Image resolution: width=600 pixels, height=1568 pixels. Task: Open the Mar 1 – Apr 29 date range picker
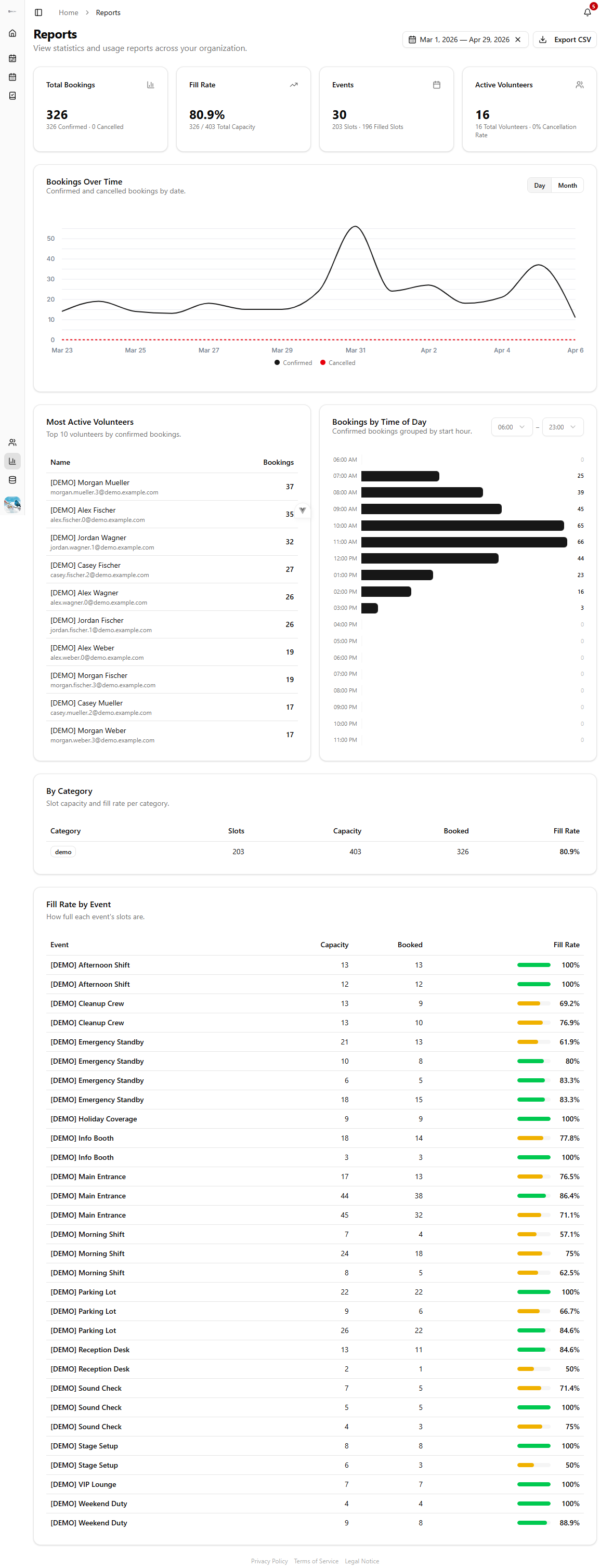click(465, 40)
